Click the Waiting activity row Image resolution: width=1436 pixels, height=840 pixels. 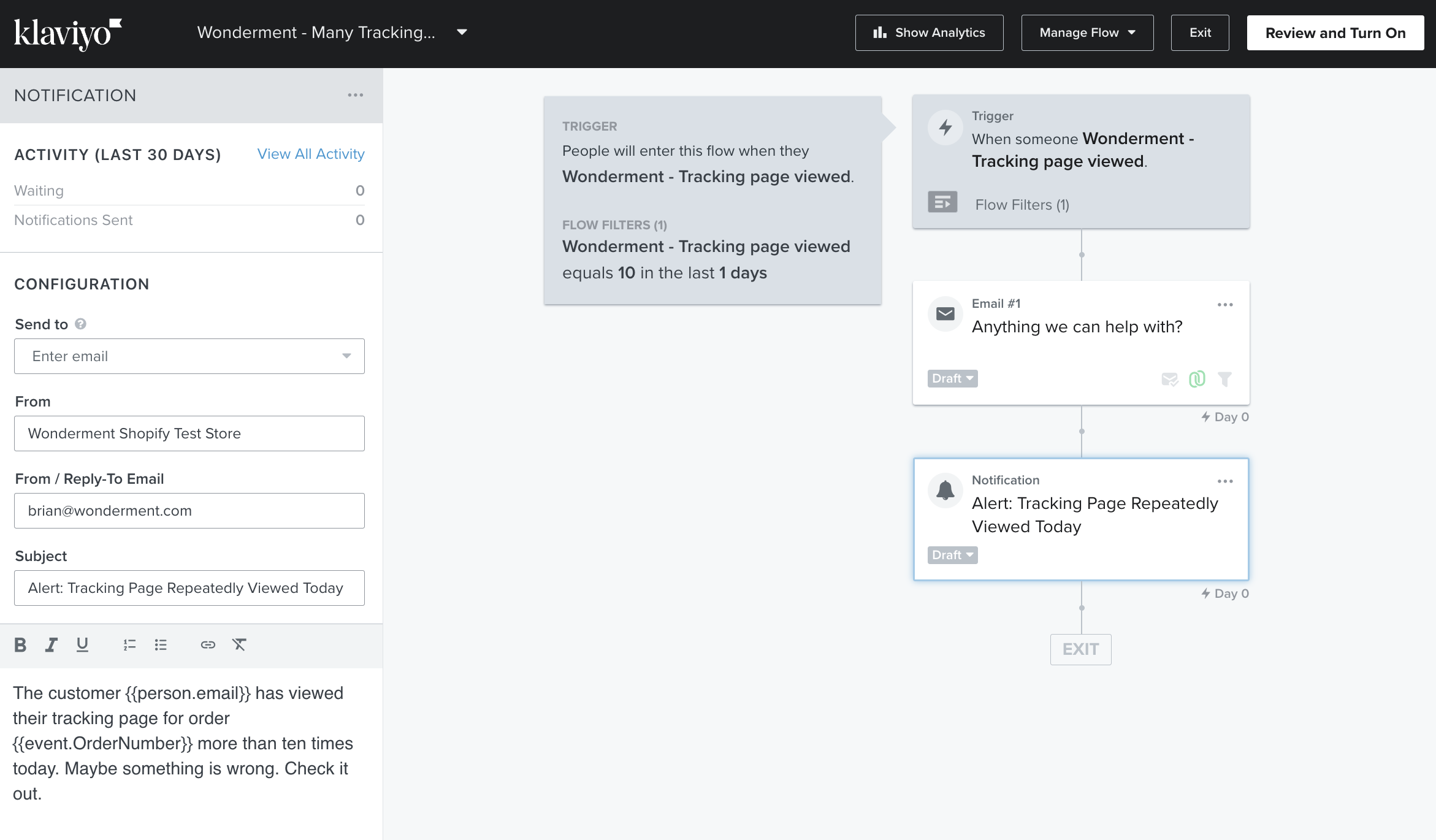tap(189, 191)
